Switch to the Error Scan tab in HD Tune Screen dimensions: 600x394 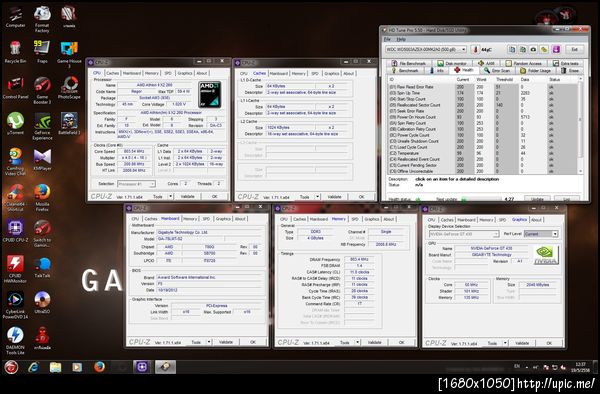[x=497, y=71]
